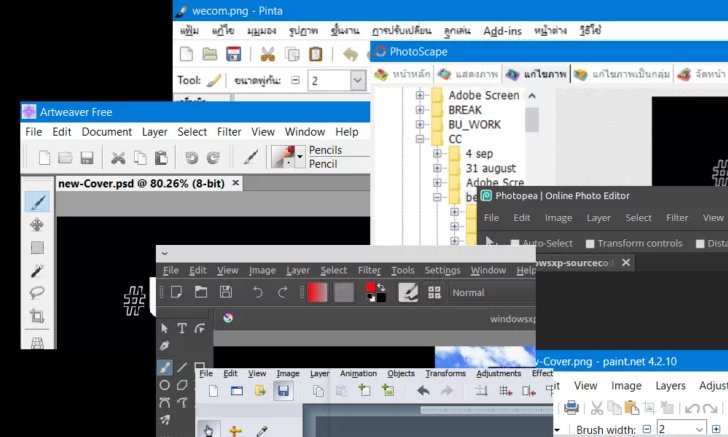Image resolution: width=728 pixels, height=437 pixels.
Task: Click the Open file icon in Krita's toolbar
Action: (x=201, y=292)
